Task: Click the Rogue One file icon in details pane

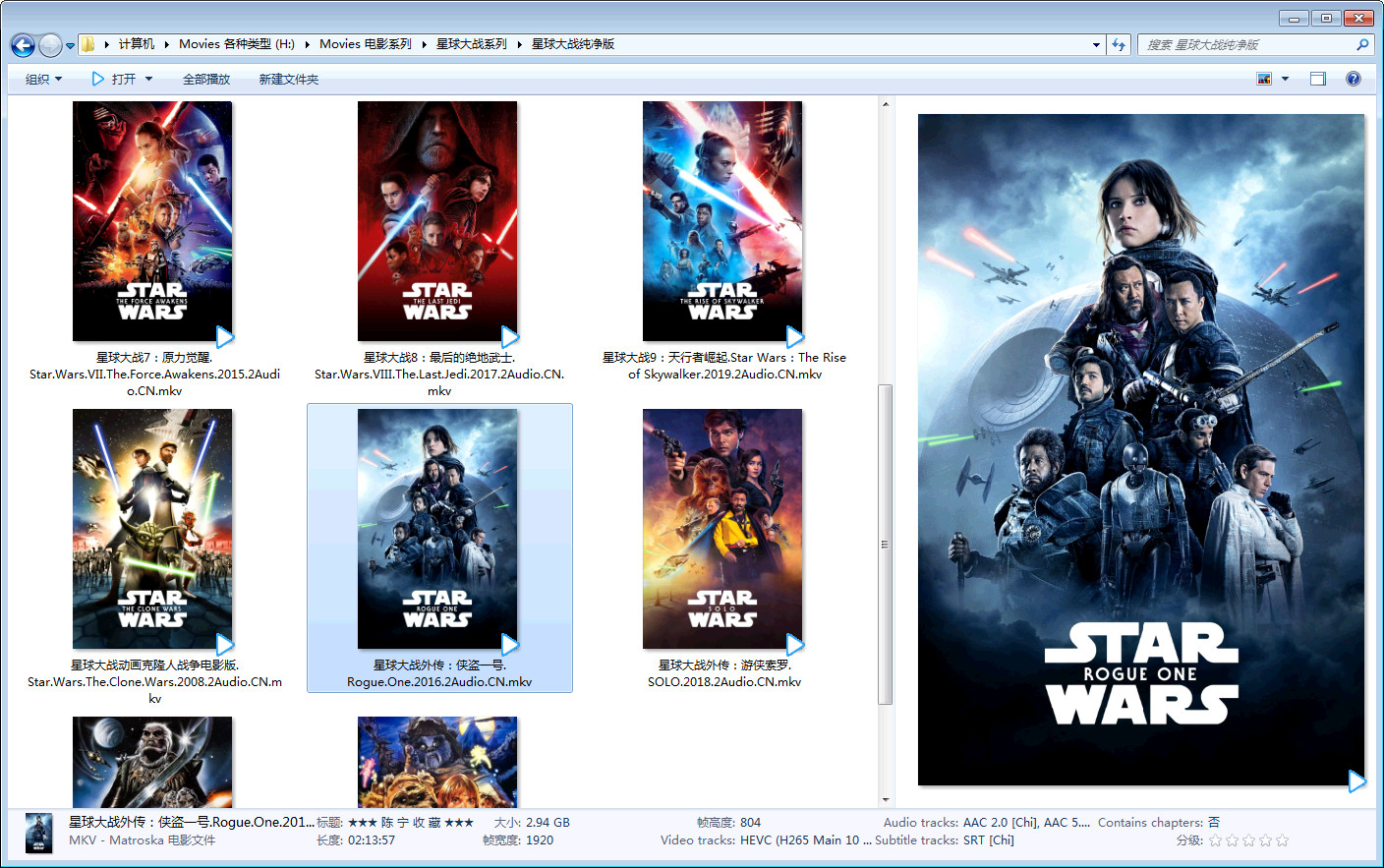Action: click(x=39, y=833)
